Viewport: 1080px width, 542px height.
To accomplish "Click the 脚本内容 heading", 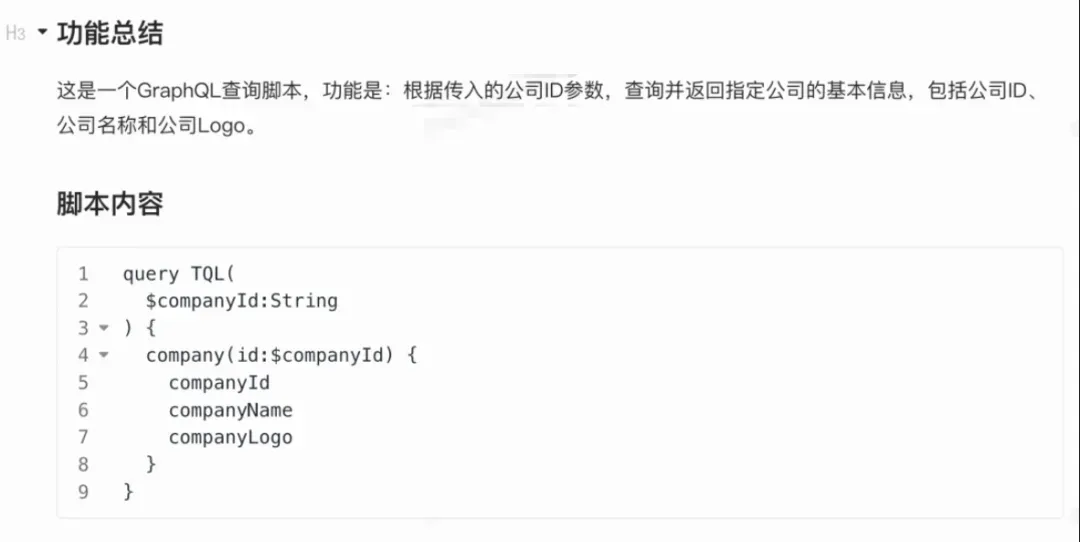I will (x=110, y=204).
